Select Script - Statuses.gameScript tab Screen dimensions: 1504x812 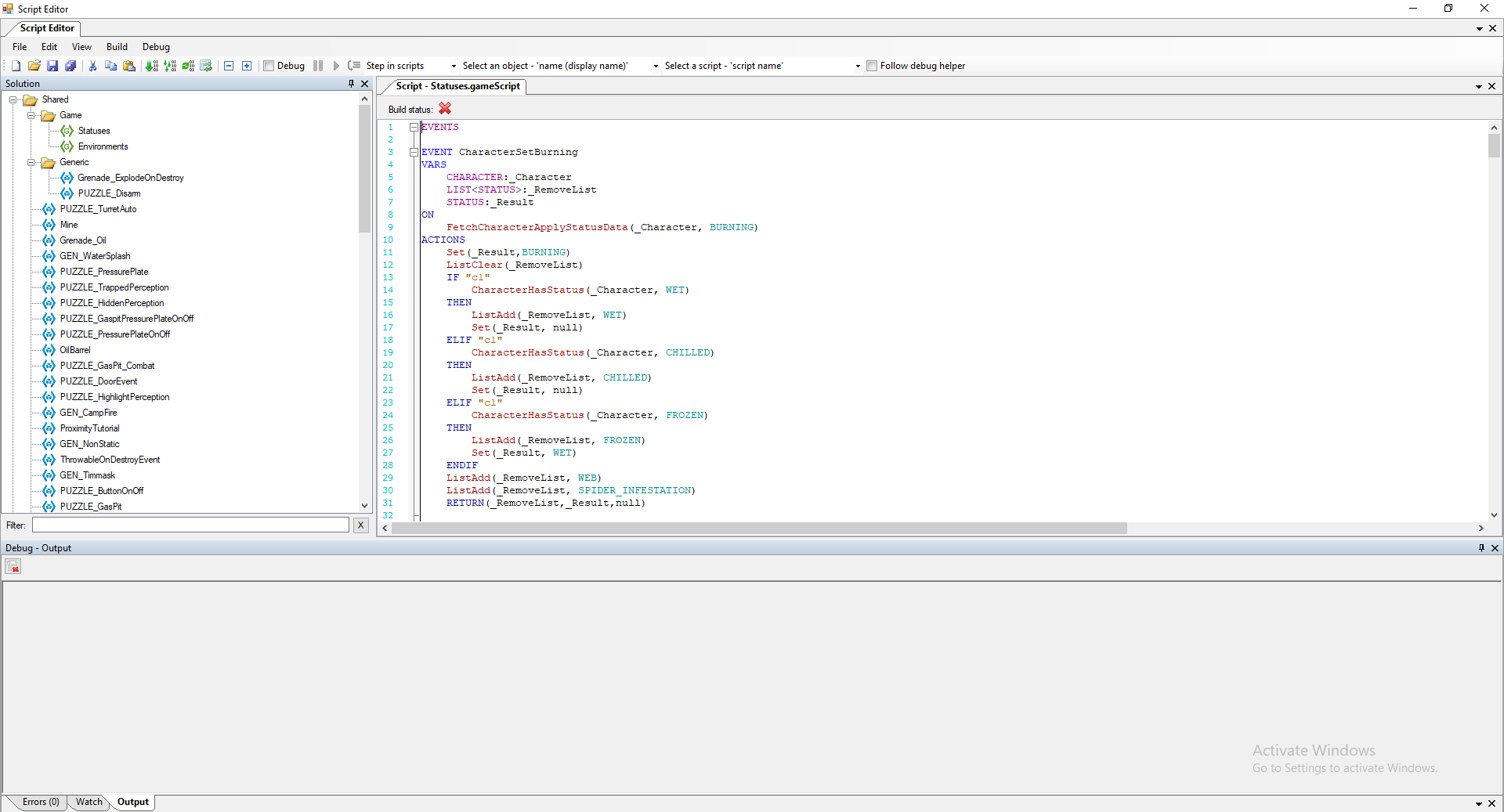457,86
